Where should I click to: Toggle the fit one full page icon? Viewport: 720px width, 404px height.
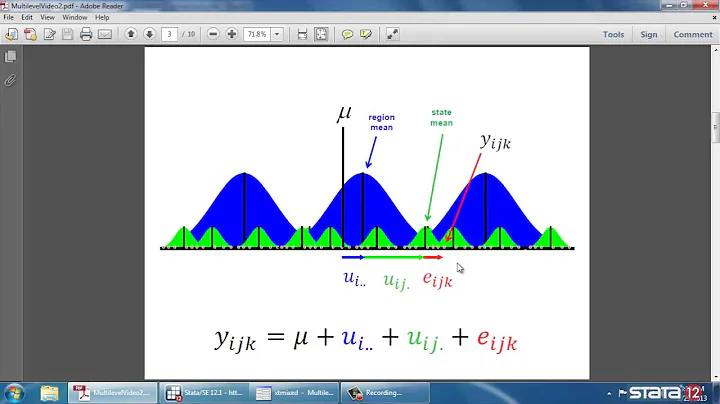pos(321,34)
